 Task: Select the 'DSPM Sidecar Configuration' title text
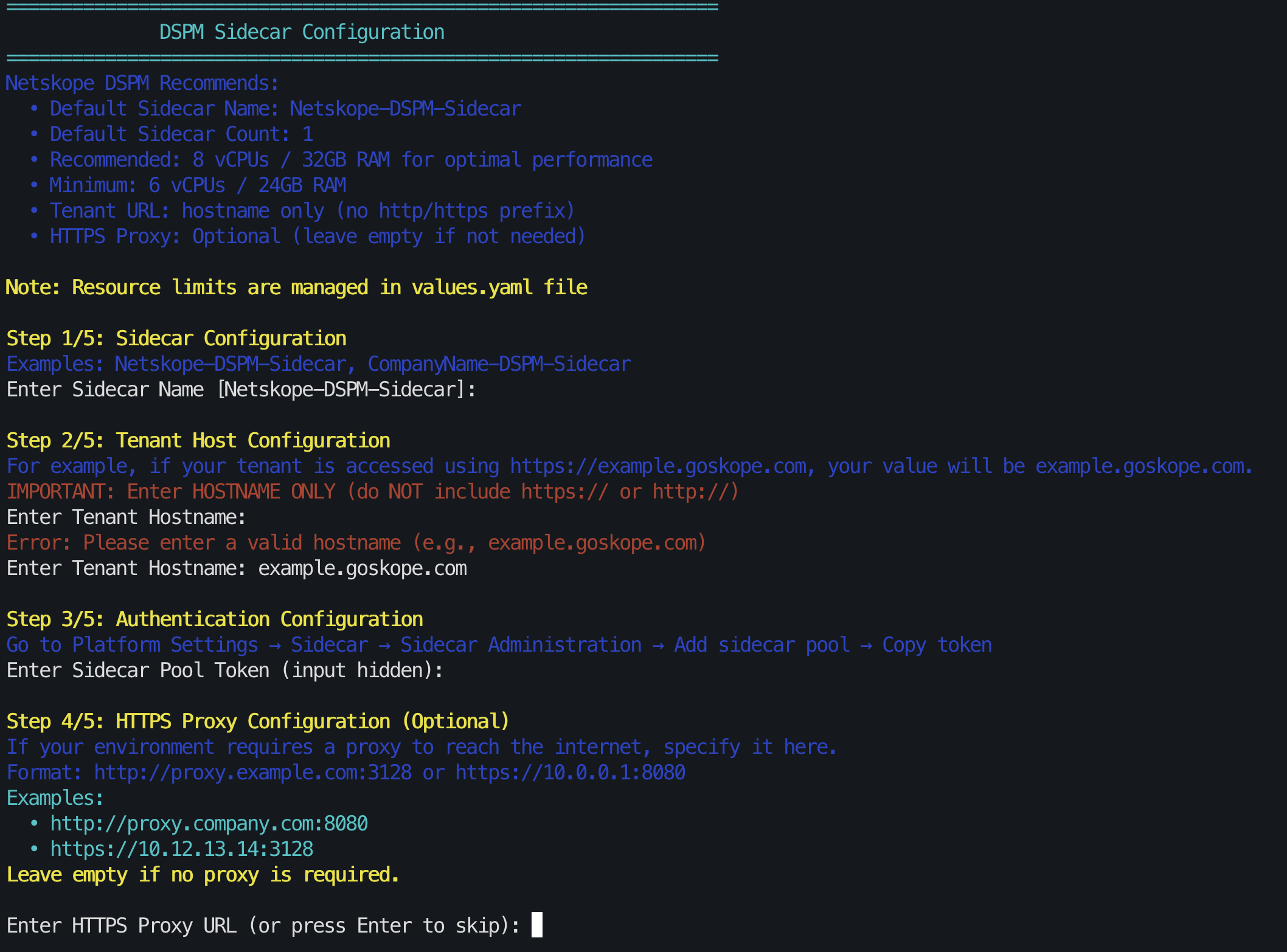[x=302, y=32]
